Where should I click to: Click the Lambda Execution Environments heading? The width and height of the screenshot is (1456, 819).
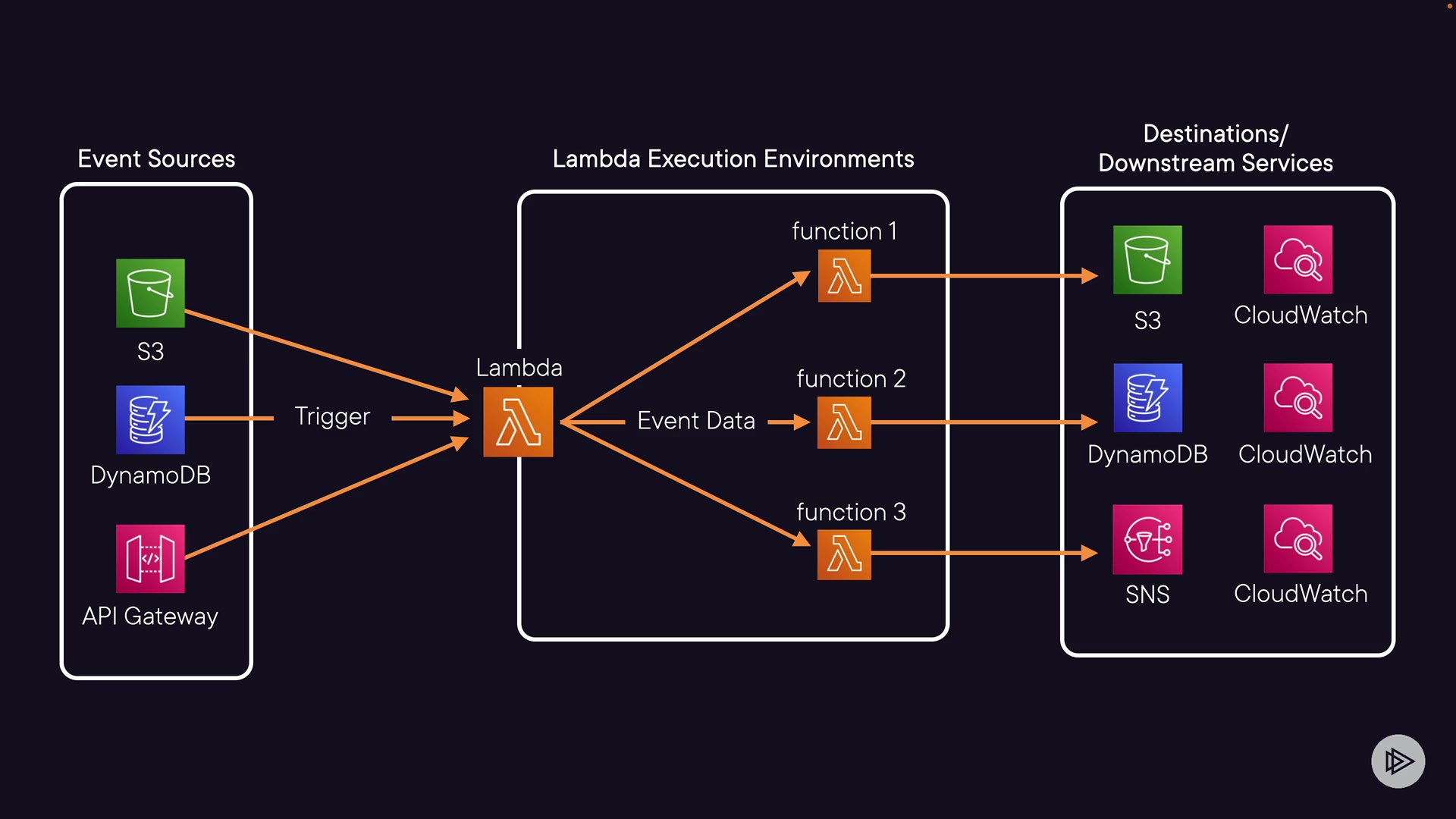pos(733,158)
